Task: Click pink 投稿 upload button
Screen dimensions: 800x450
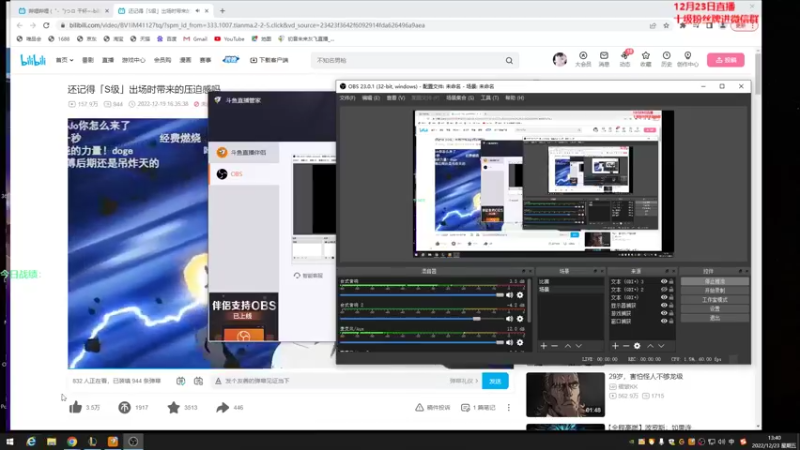Action: tap(726, 60)
